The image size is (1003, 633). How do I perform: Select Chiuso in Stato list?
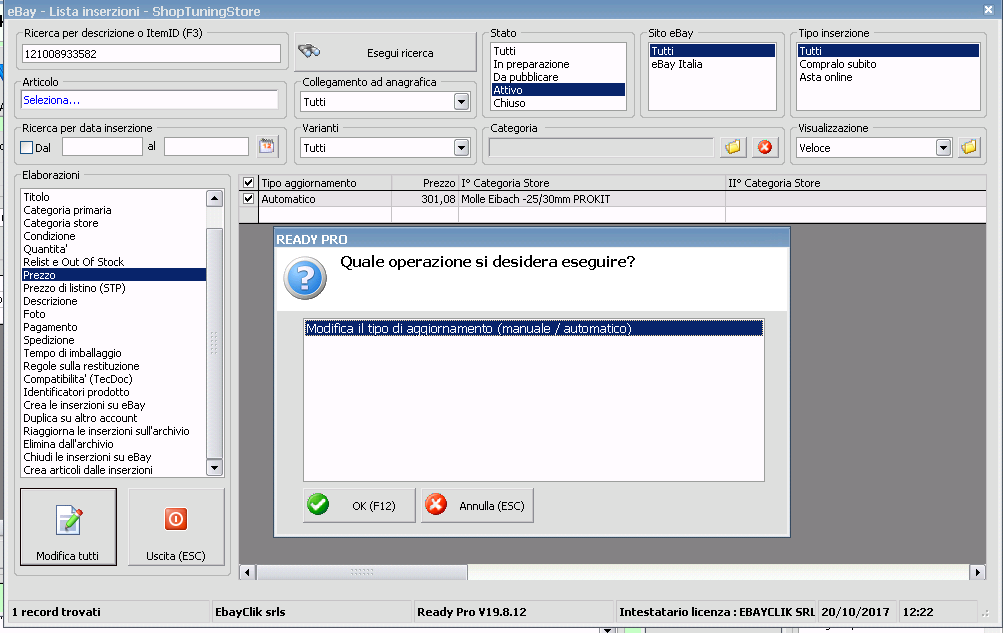pos(558,103)
